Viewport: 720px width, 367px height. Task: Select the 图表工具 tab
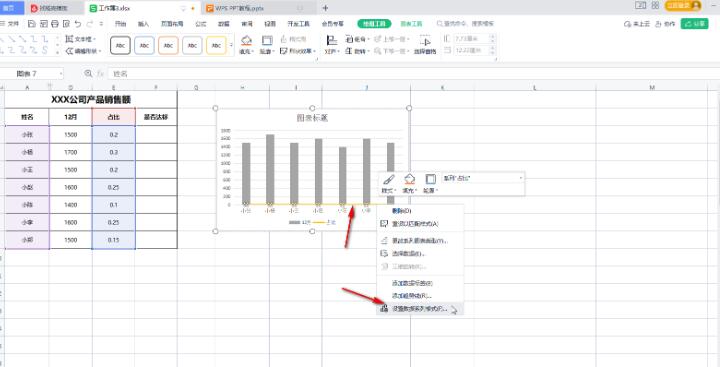click(411, 24)
